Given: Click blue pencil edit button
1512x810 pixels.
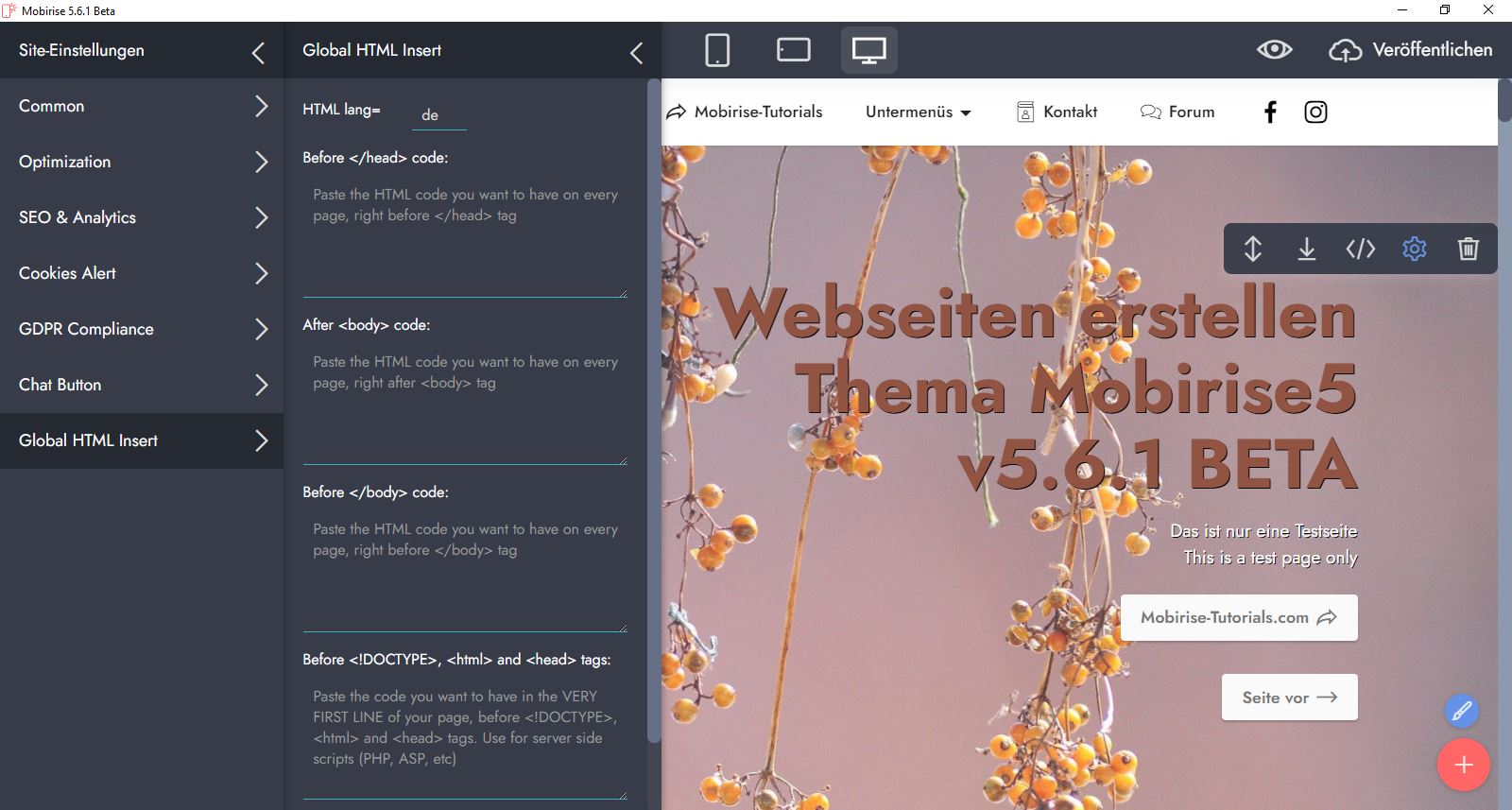Looking at the screenshot, I should pos(1461,711).
